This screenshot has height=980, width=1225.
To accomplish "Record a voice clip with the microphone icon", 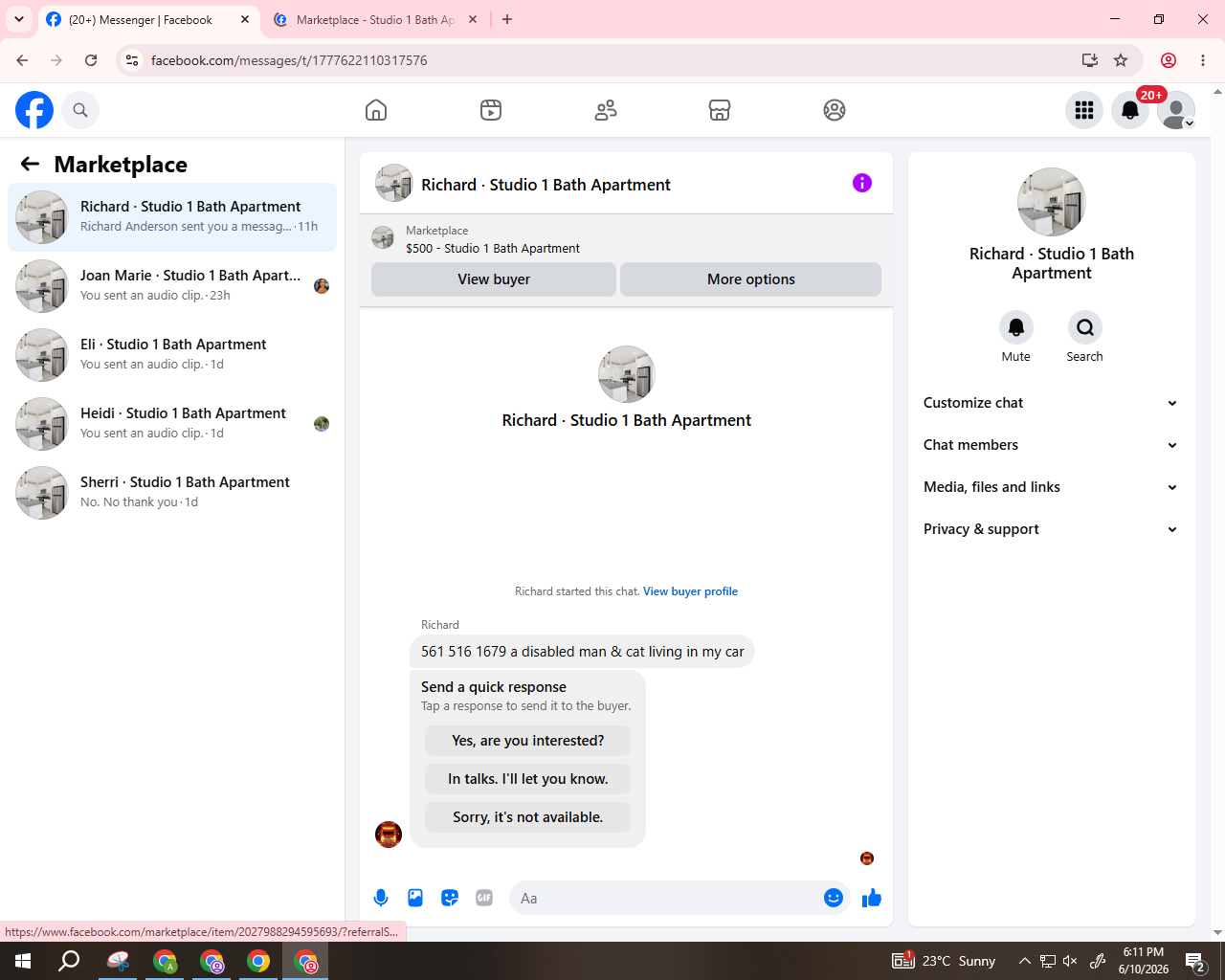I will point(381,898).
